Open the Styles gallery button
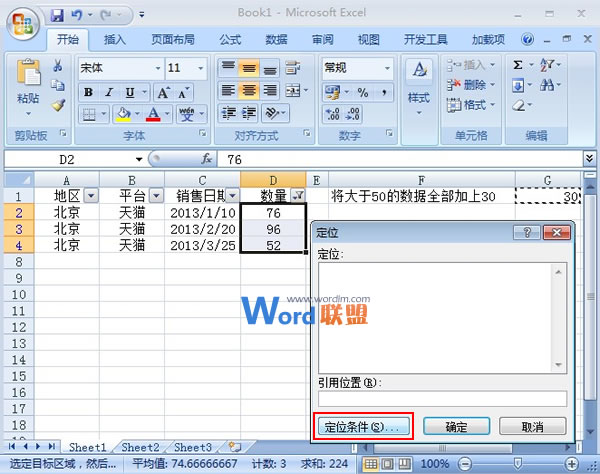 [419, 86]
